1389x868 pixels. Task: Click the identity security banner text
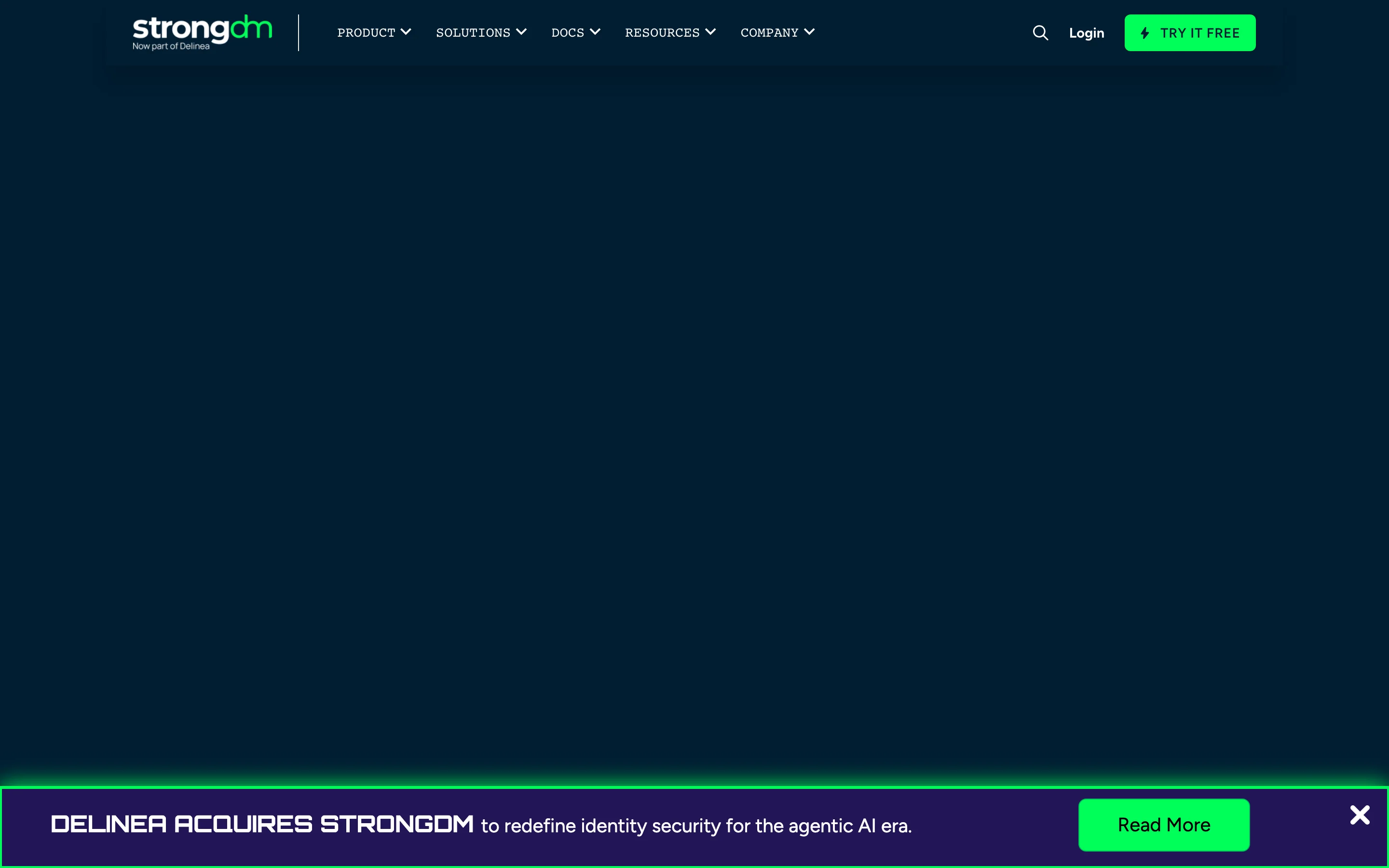(x=696, y=826)
